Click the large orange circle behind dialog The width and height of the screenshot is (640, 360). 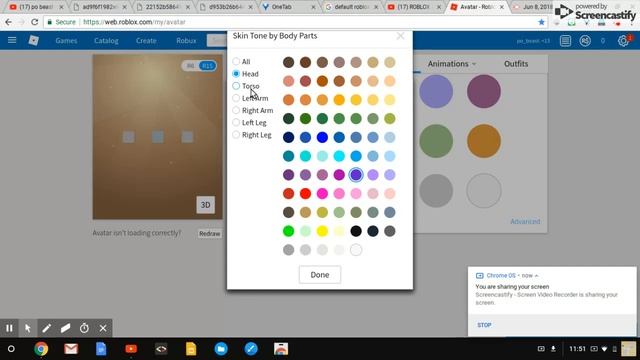(484, 141)
